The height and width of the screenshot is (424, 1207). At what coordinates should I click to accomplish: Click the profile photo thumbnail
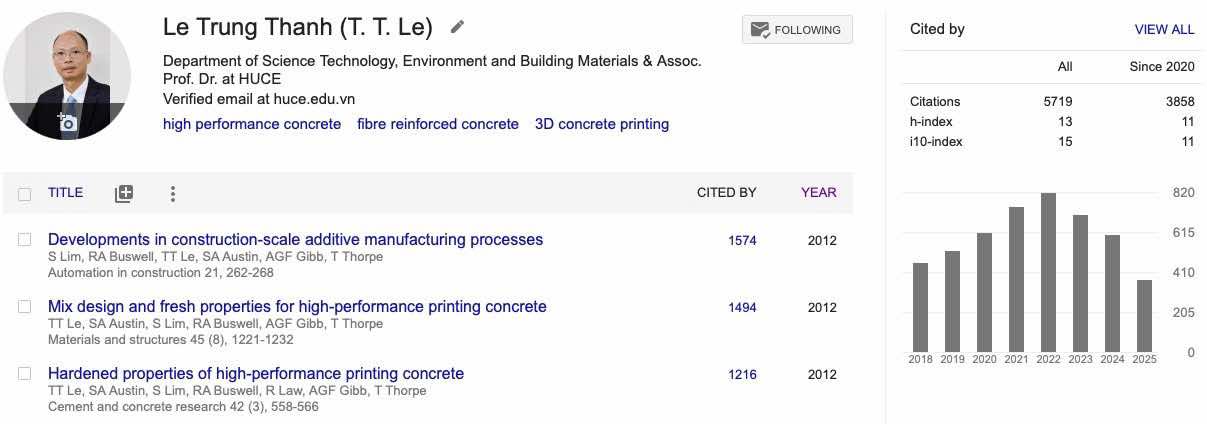67,76
